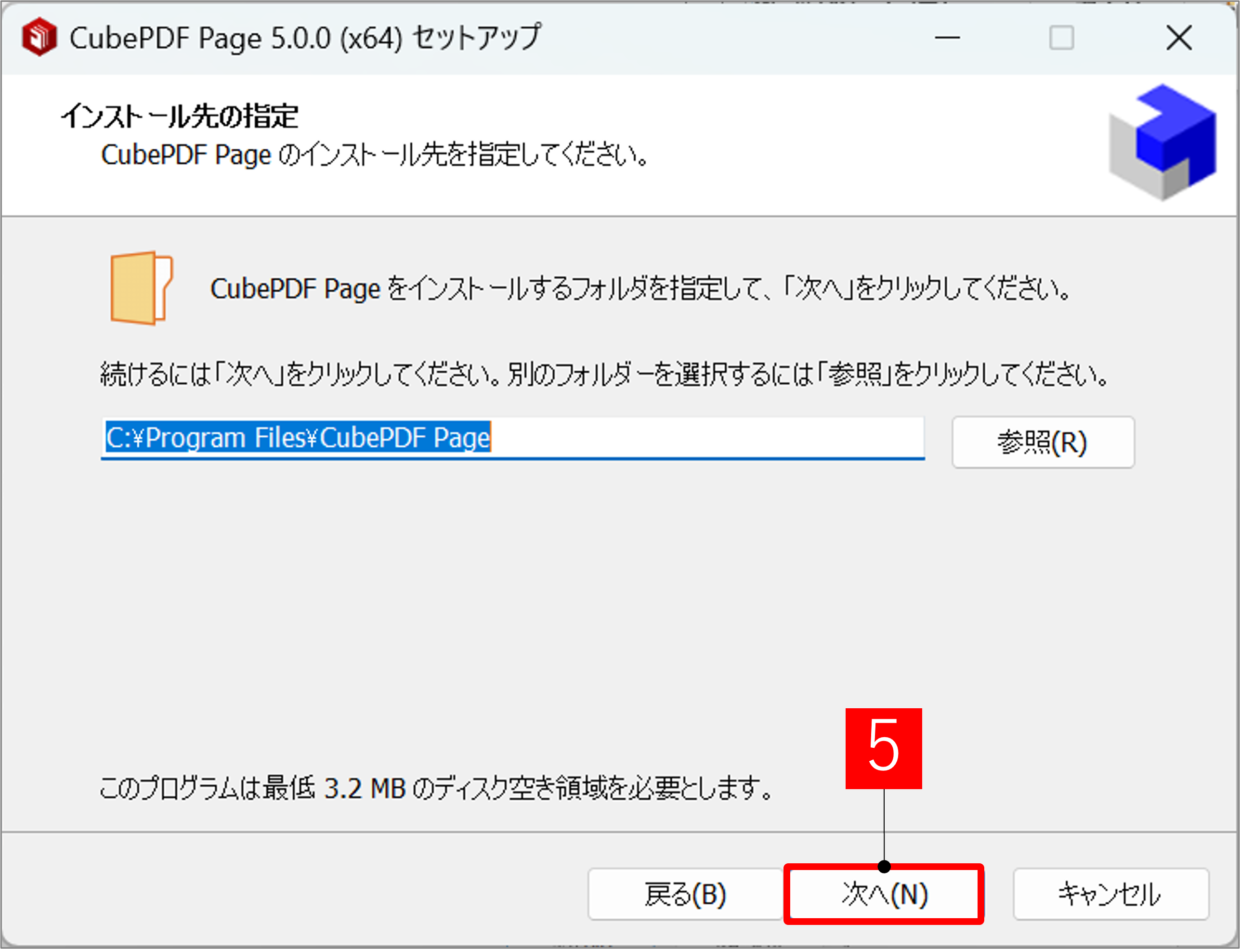1240x949 pixels.
Task: Click the blue cube logo
Action: pos(1162,142)
